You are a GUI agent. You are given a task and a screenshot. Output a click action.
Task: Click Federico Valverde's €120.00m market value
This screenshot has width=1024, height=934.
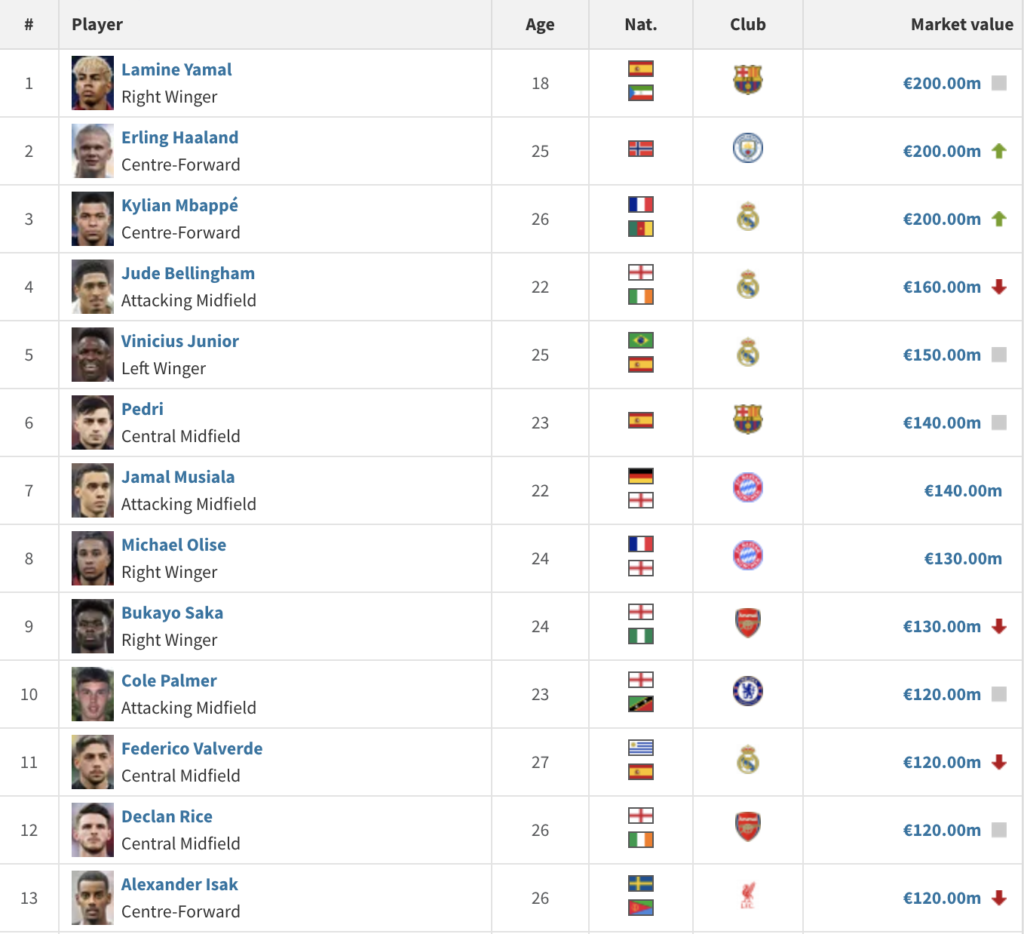[941, 762]
